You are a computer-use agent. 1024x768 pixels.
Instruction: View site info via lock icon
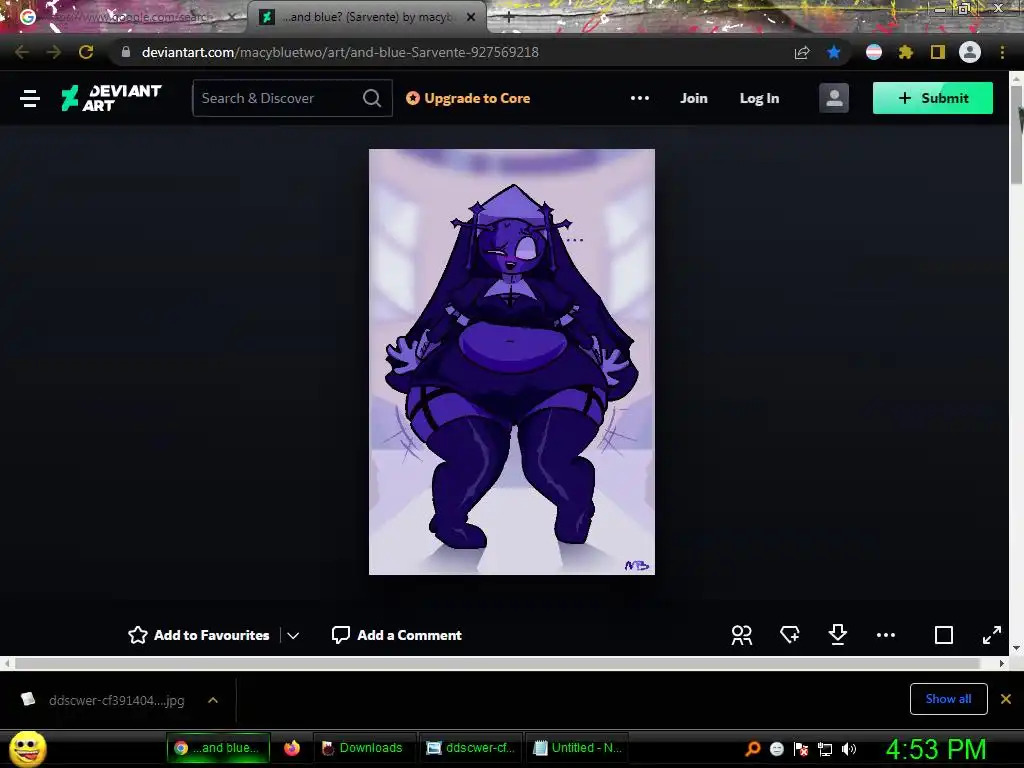coord(125,52)
